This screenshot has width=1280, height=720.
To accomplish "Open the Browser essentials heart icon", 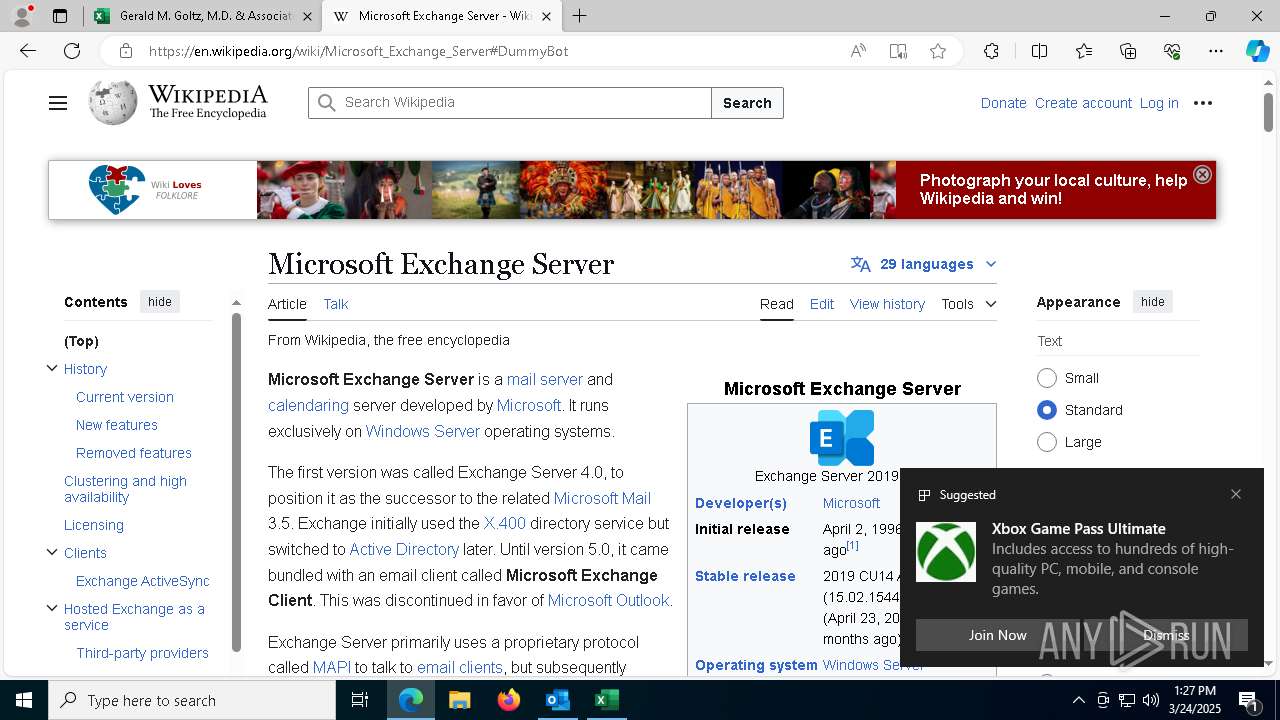I will click(1172, 51).
